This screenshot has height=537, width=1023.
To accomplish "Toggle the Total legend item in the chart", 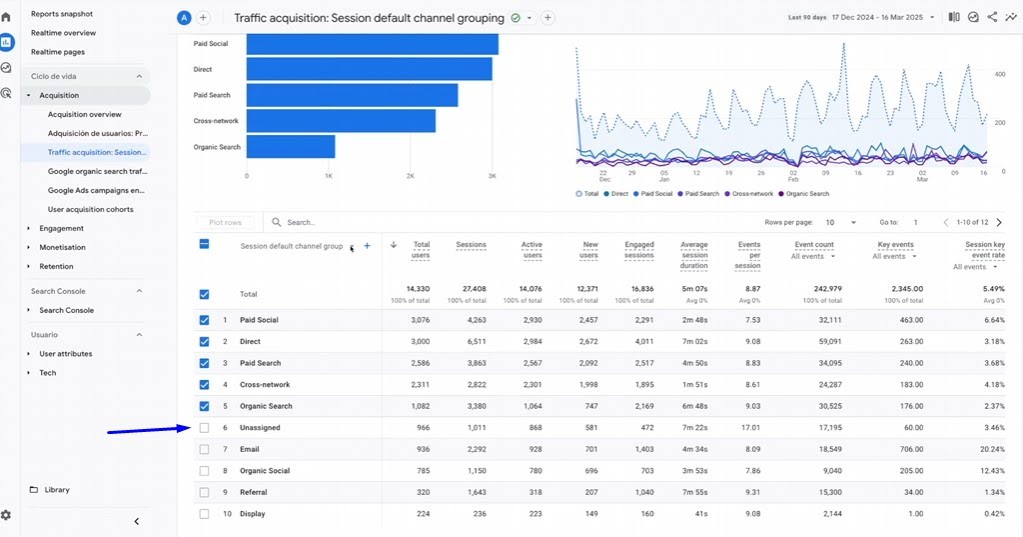I will point(587,194).
